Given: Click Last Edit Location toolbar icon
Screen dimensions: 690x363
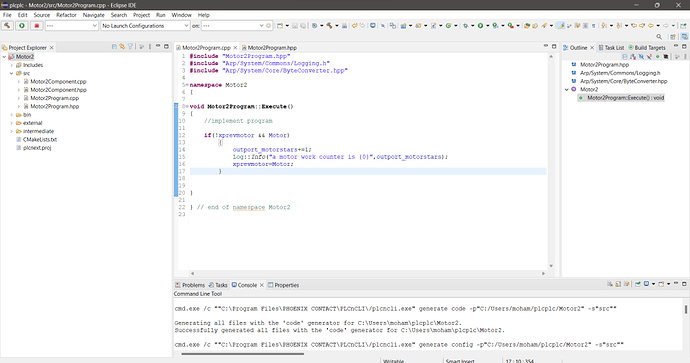Looking at the screenshot, I should (x=634, y=26).
